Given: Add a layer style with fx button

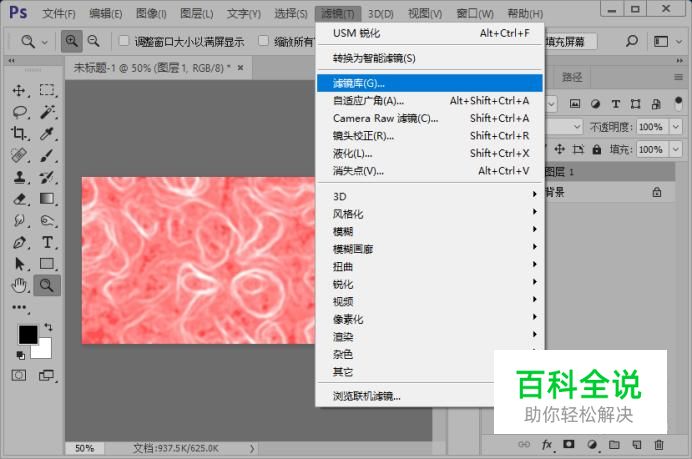Looking at the screenshot, I should click(x=546, y=444).
